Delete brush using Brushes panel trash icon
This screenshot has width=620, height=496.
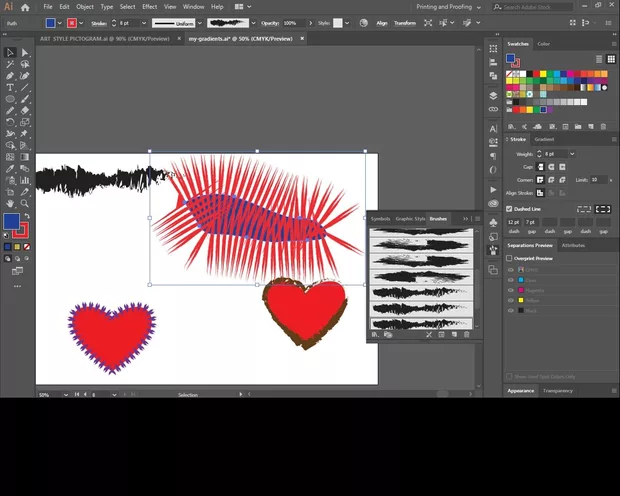tap(466, 334)
